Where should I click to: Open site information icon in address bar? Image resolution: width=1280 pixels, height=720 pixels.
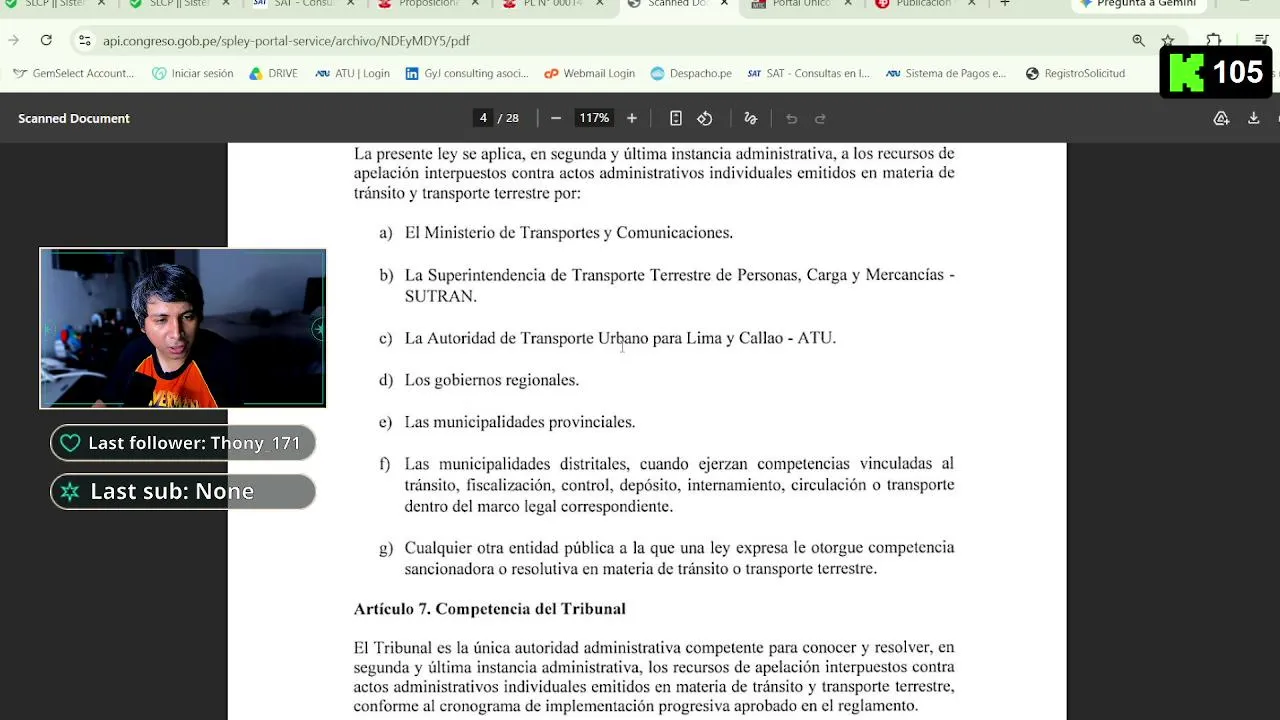(x=84, y=40)
